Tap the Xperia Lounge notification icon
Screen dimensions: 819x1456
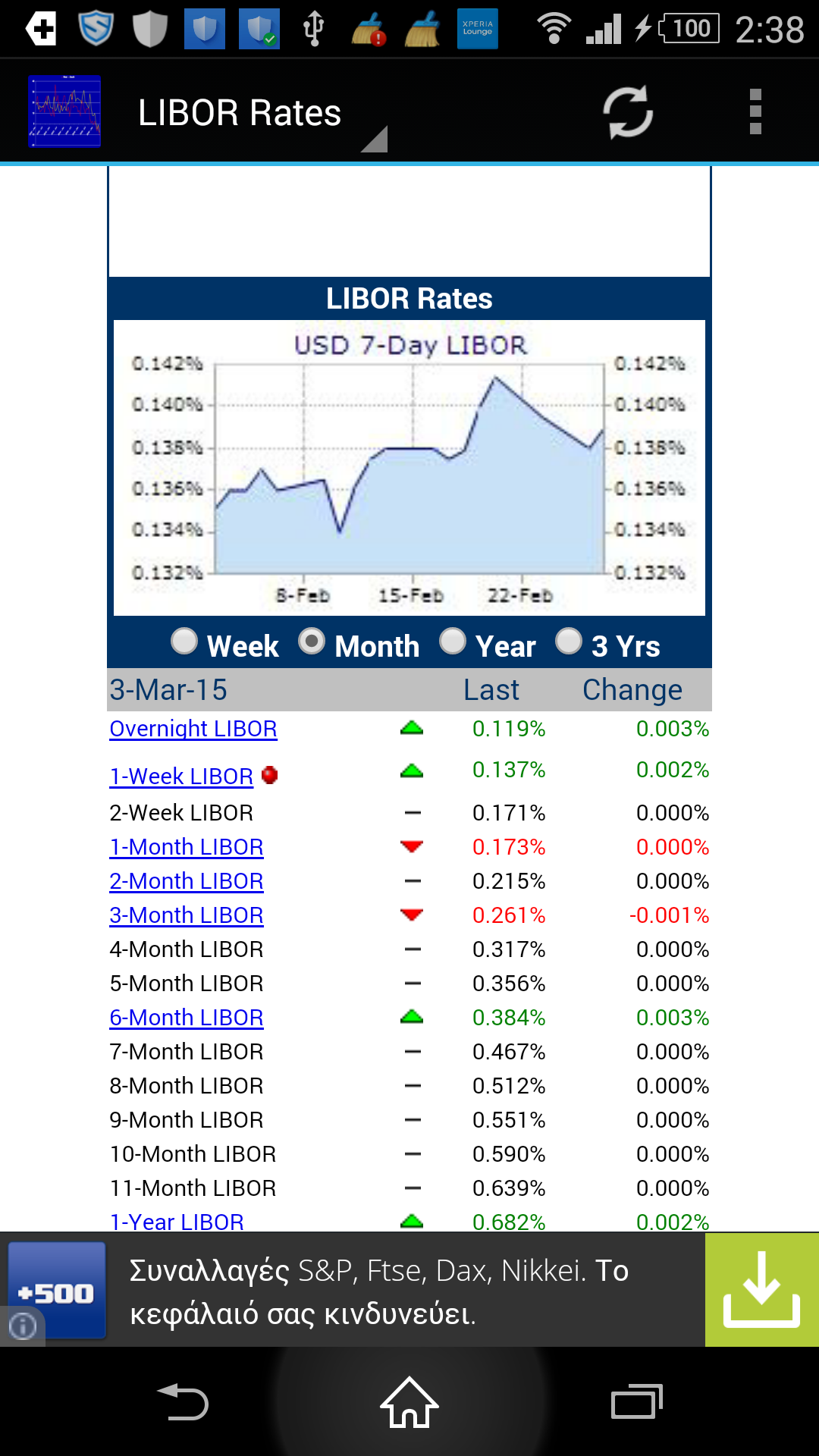(478, 29)
